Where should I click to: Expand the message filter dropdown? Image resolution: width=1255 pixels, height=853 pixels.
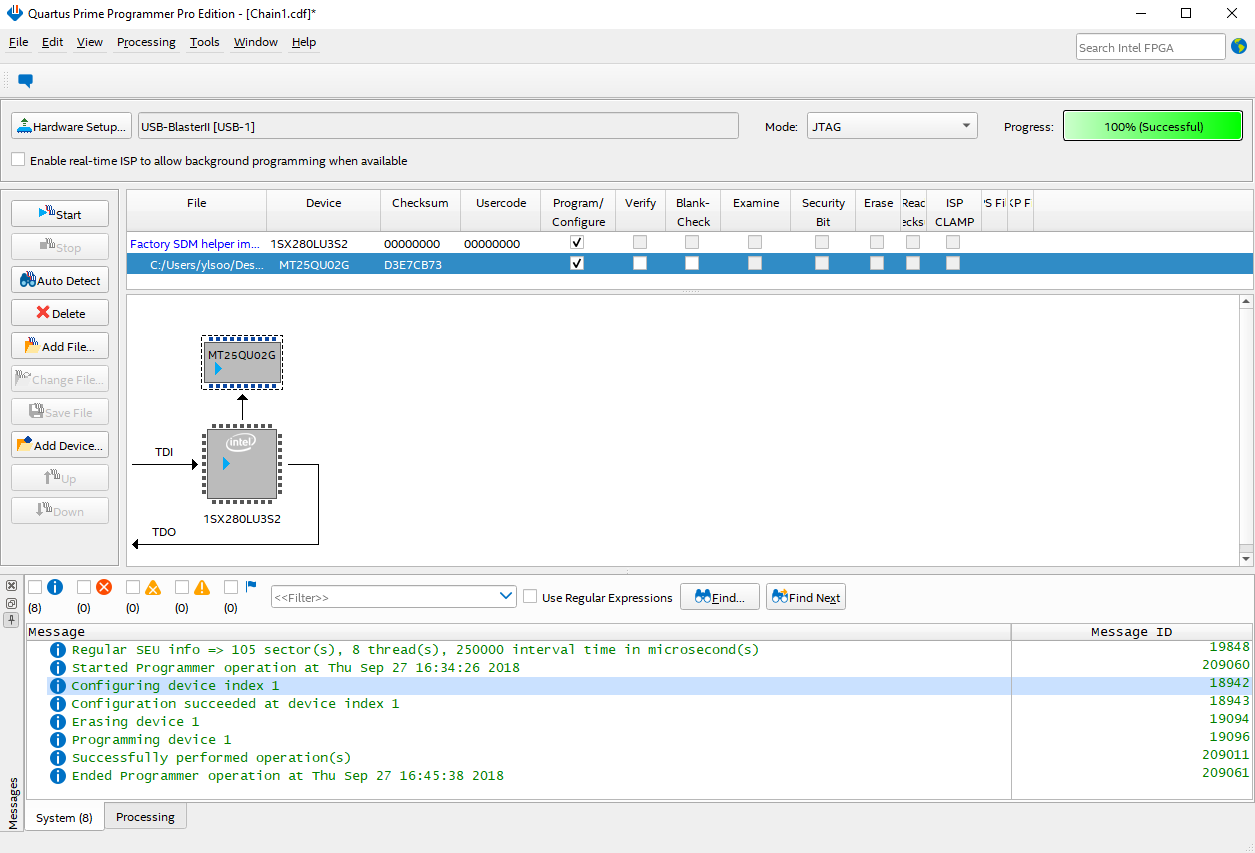506,597
